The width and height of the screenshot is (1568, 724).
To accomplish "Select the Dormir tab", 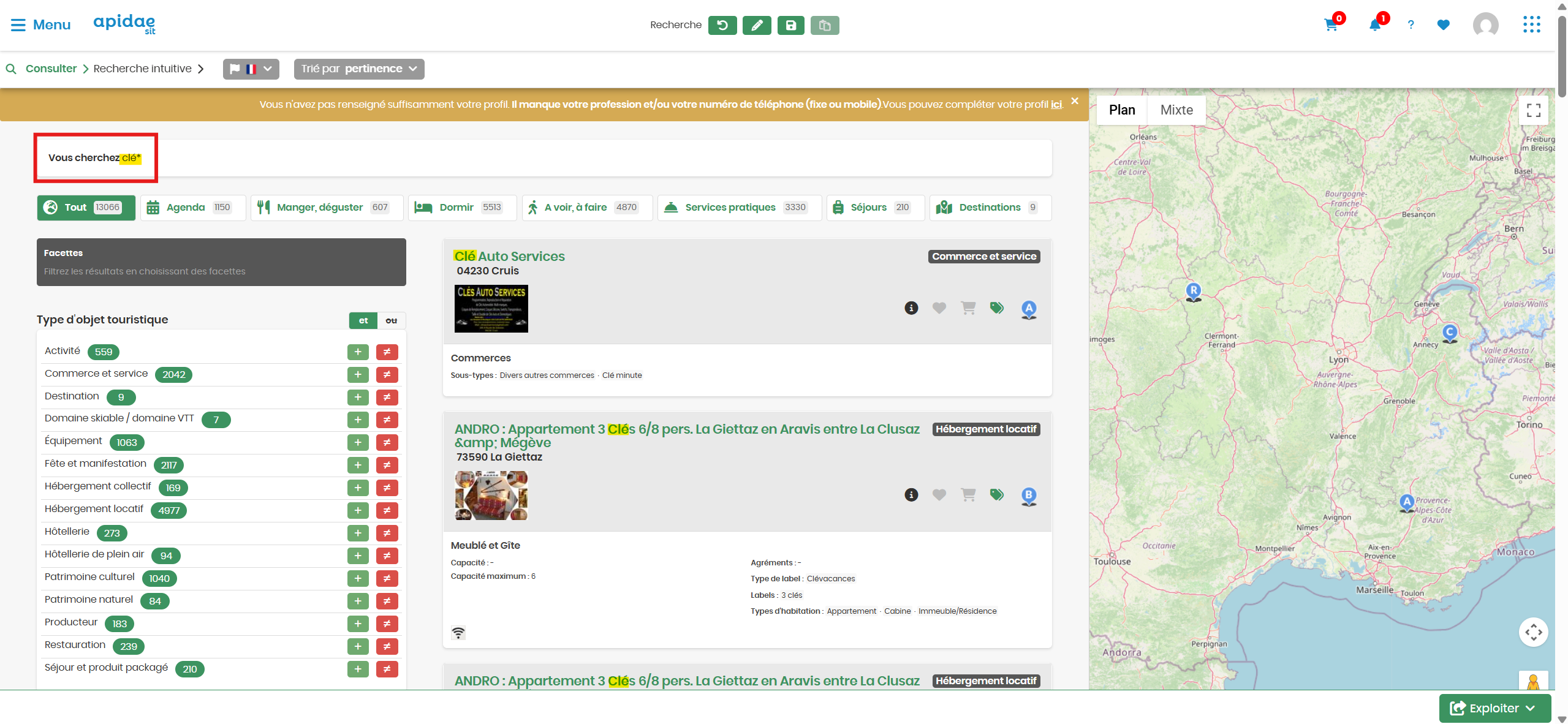I will pyautogui.click(x=462, y=207).
